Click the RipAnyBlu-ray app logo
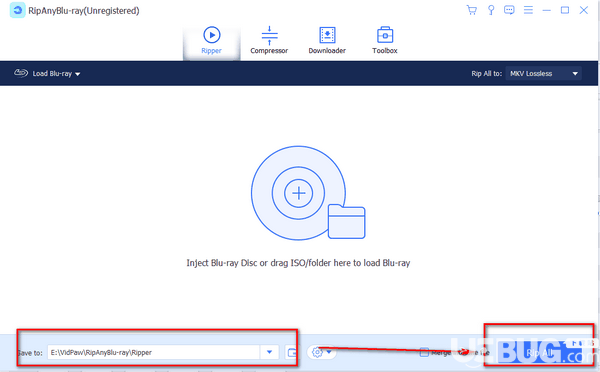This screenshot has width=600, height=372. pyautogui.click(x=17, y=10)
